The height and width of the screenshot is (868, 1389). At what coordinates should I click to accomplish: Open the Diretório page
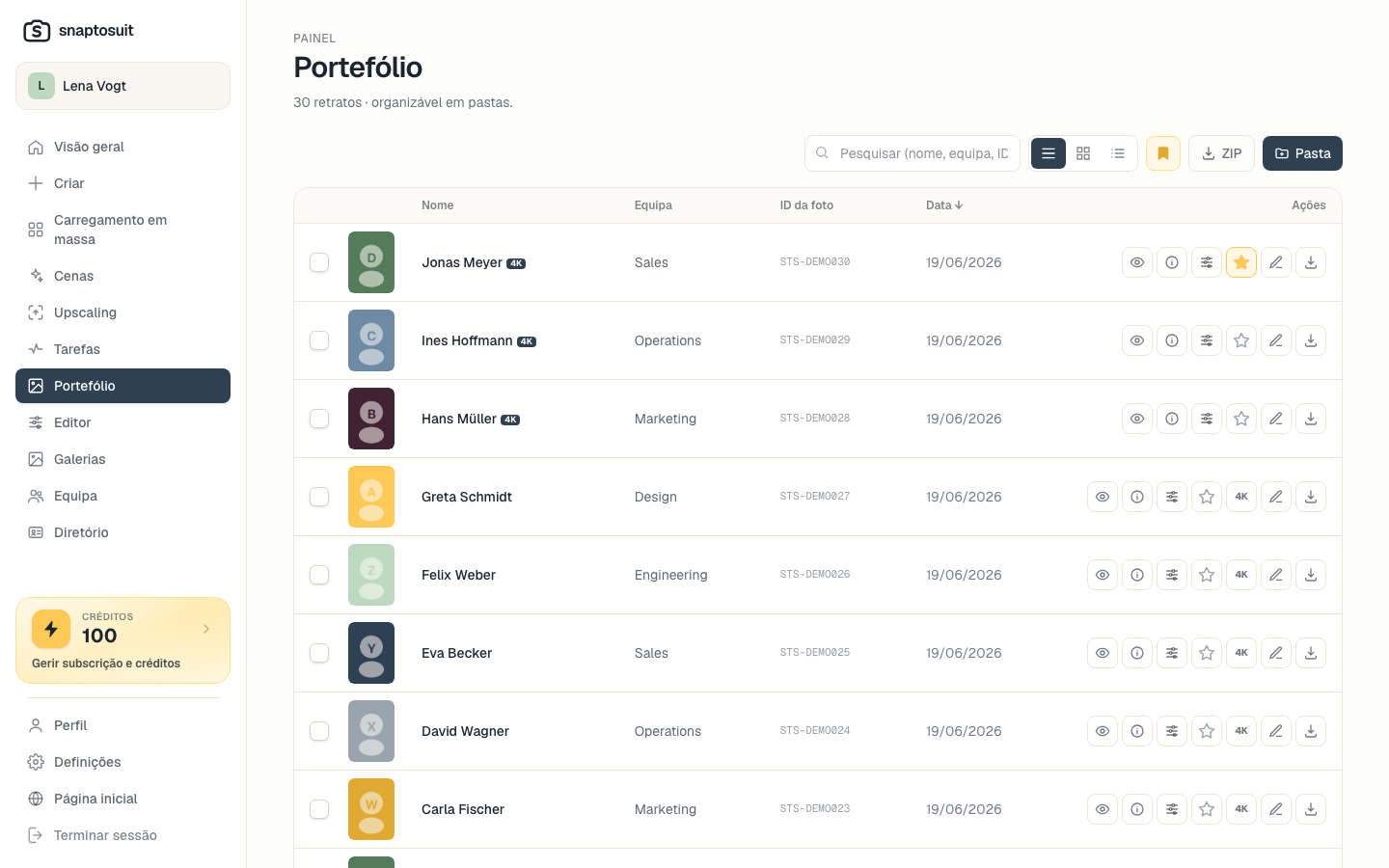(x=123, y=532)
